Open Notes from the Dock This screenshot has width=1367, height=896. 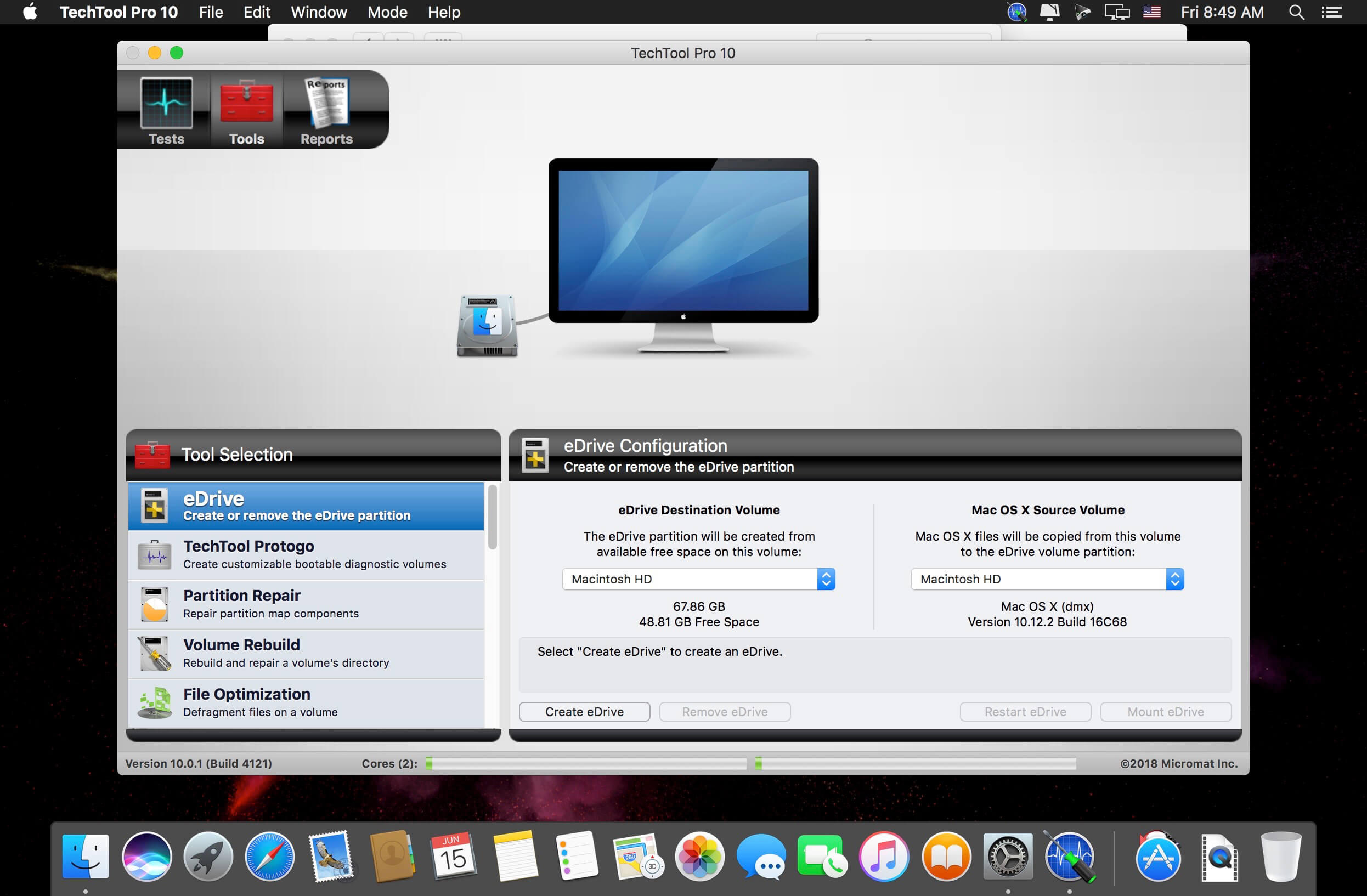515,856
